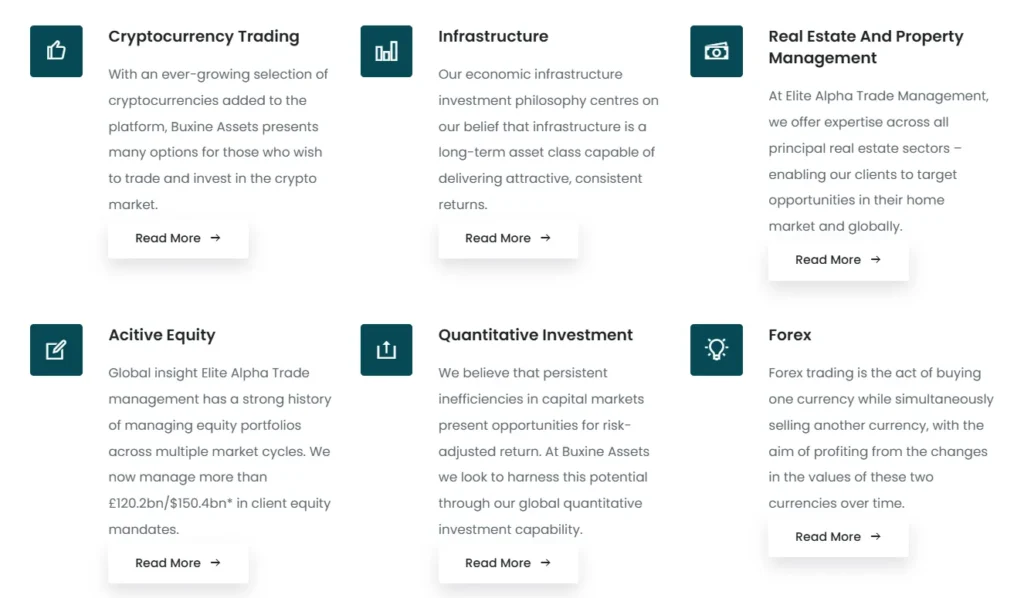The image size is (1024, 598).
Task: Click the lightbulb icon beside Forex
Action: click(716, 350)
